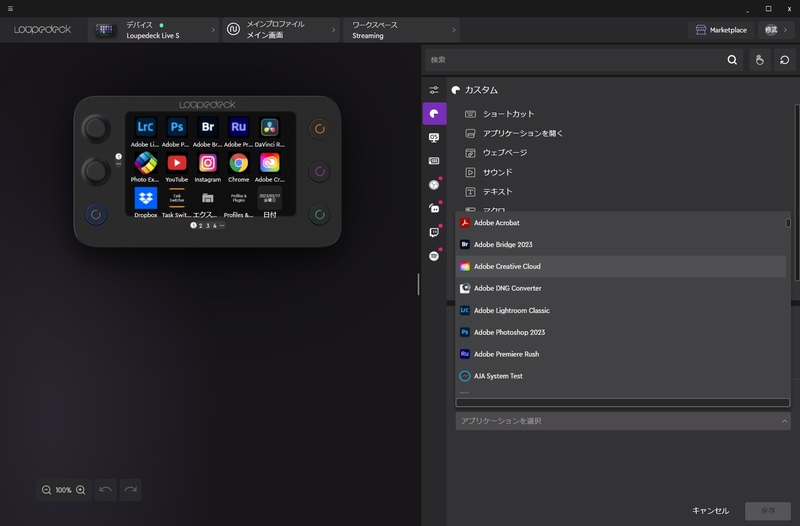Viewport: 800px width, 526px height.
Task: Select the Explorer folder button on the device
Action: point(208,198)
